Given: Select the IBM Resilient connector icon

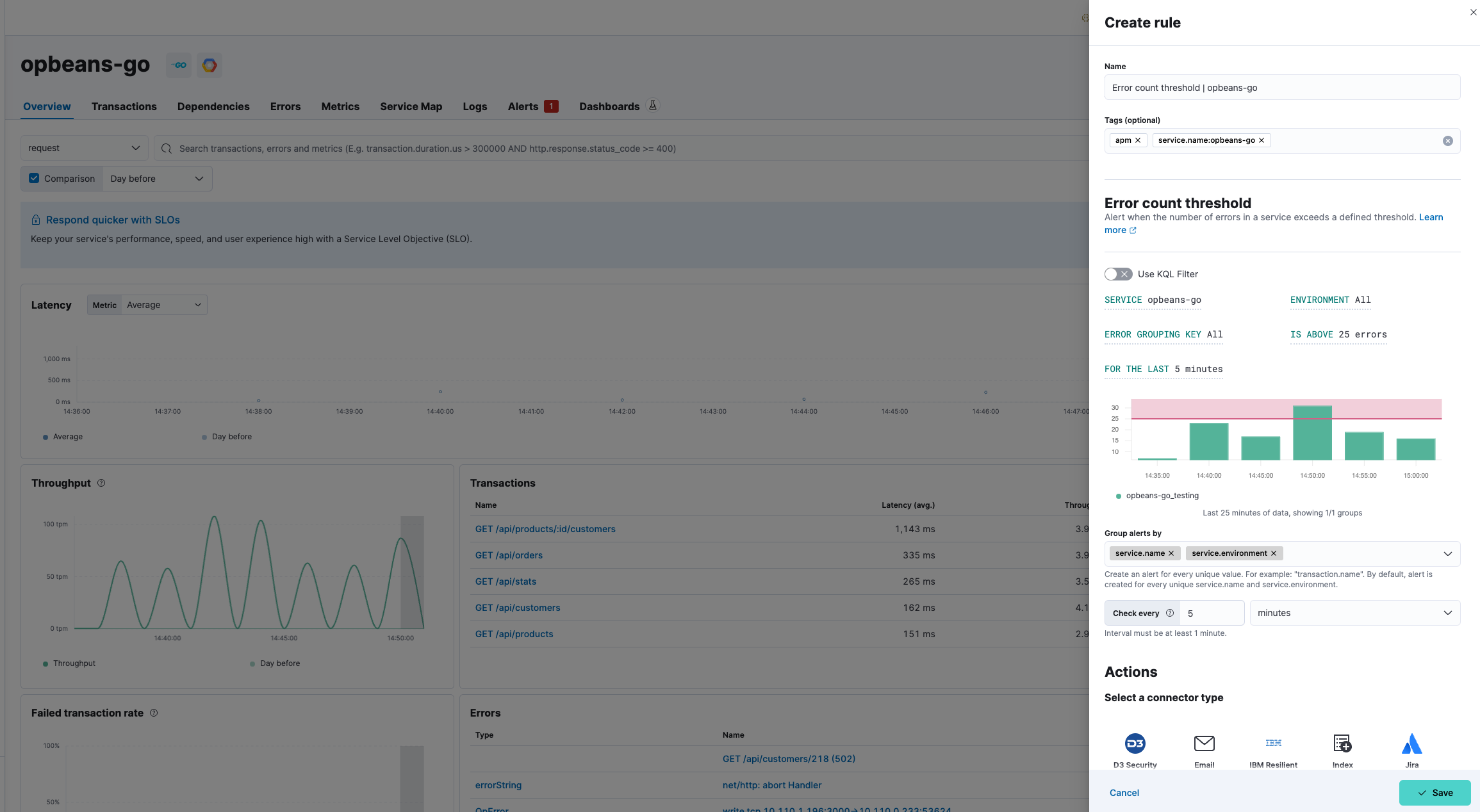Looking at the screenshot, I should 1273,743.
